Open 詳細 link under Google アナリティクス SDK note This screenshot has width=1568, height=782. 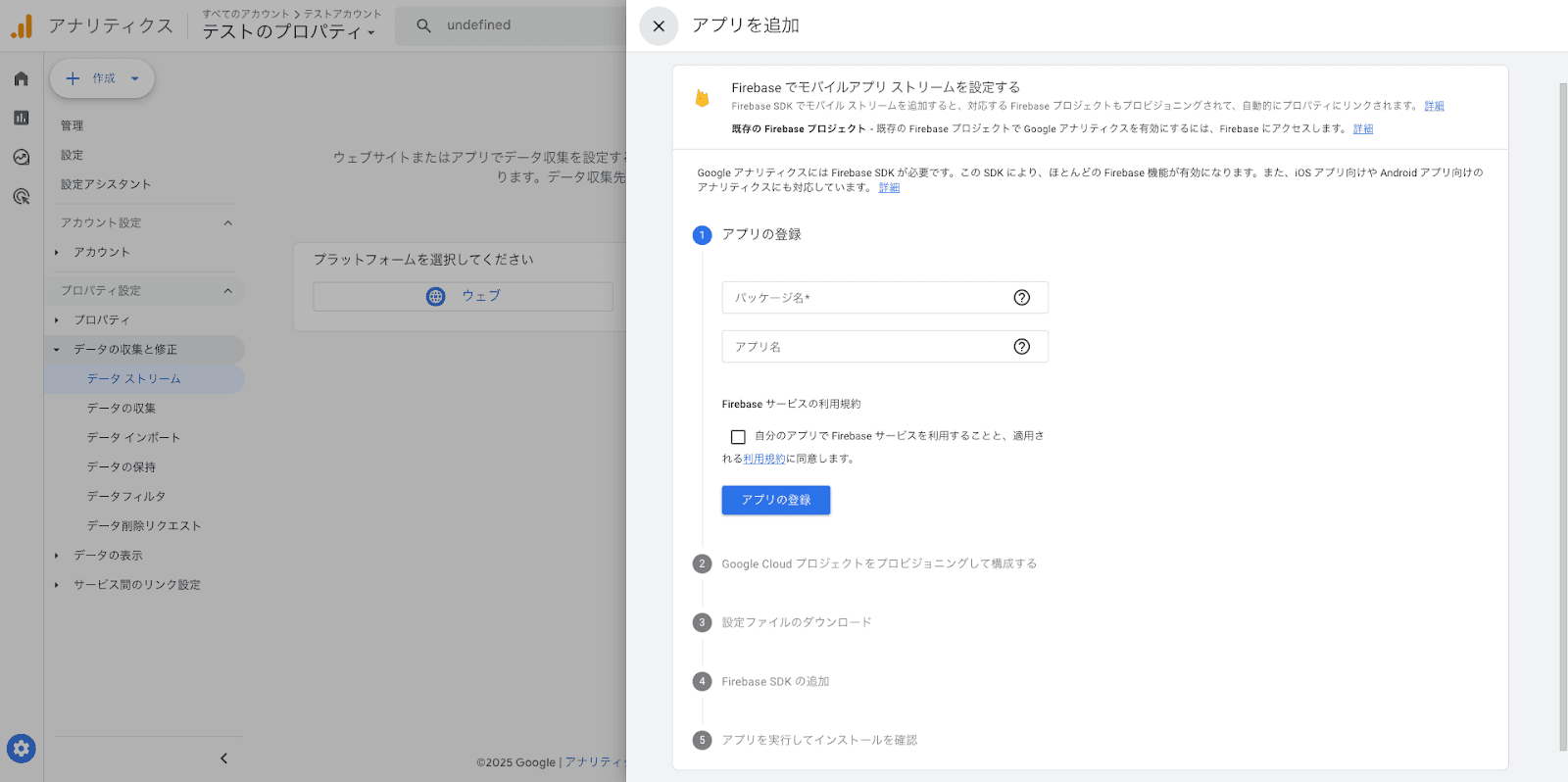tap(889, 187)
